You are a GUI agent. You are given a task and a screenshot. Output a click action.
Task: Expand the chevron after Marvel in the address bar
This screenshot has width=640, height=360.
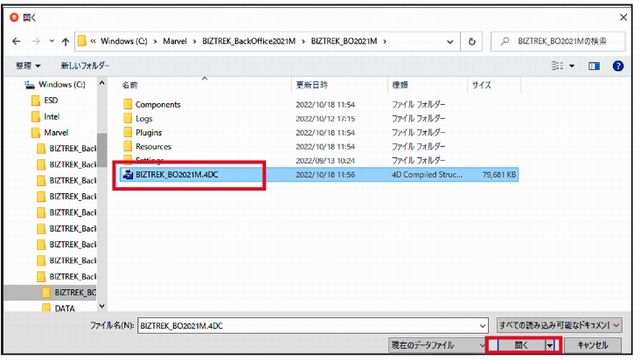click(x=194, y=41)
